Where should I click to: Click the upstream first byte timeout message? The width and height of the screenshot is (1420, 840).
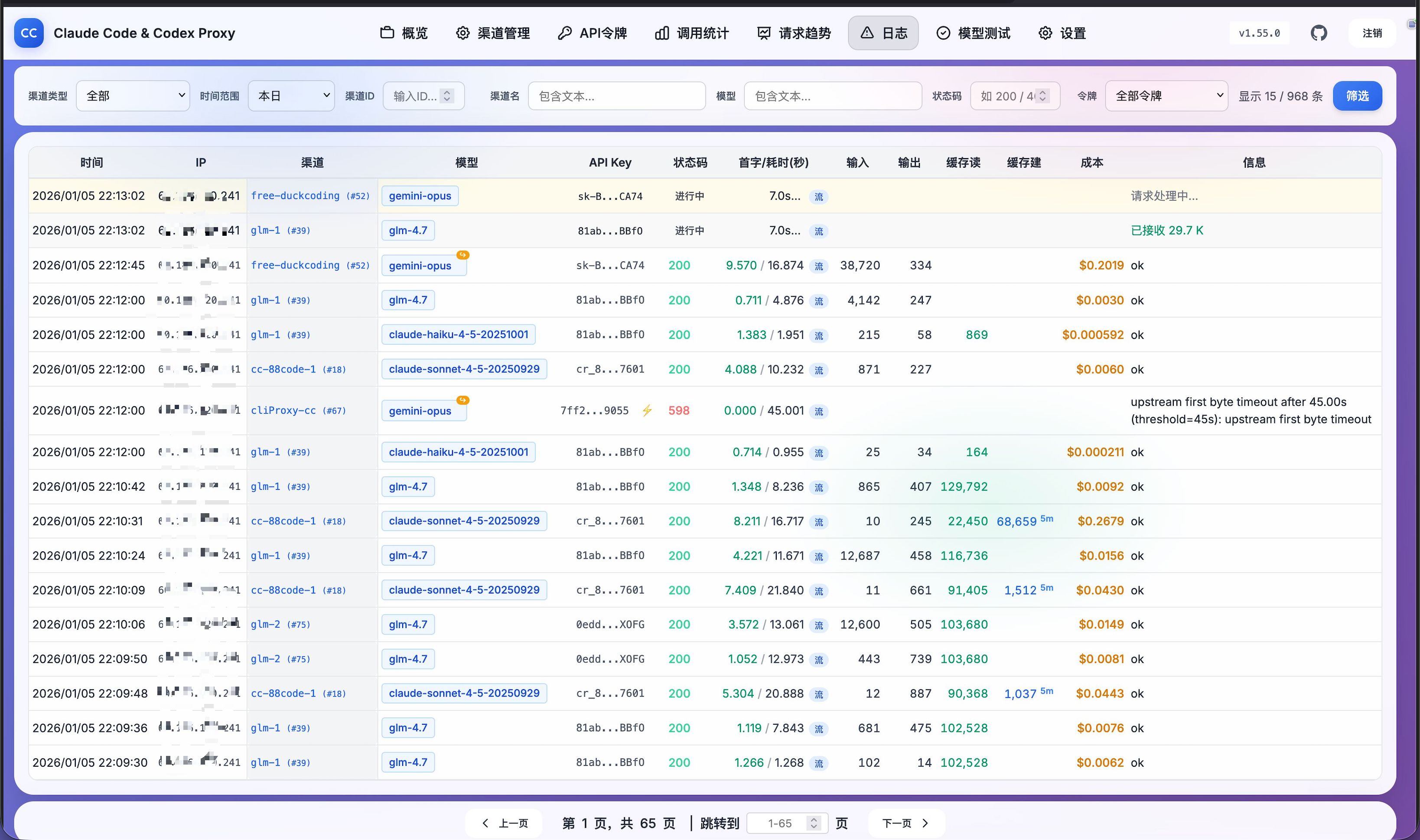1251,410
